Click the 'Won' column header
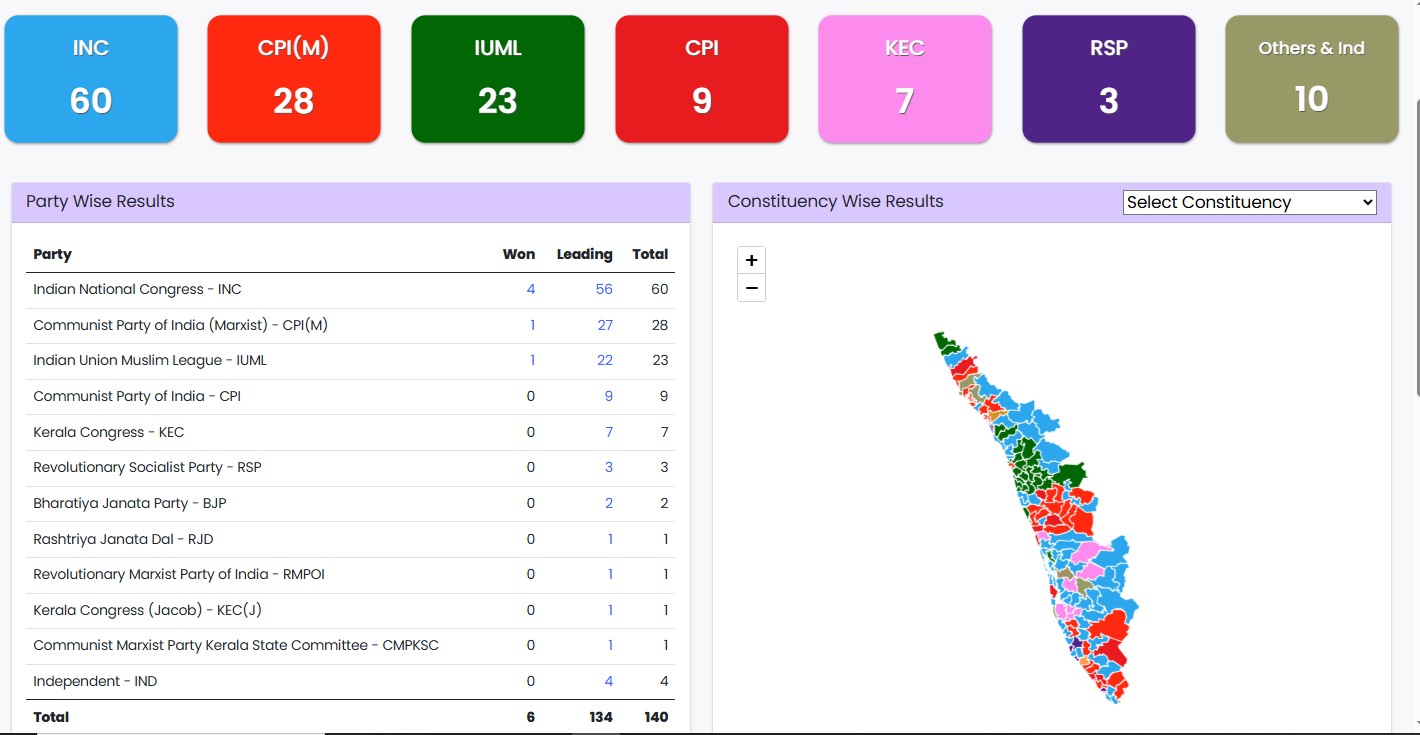The image size is (1420, 735). [x=519, y=254]
